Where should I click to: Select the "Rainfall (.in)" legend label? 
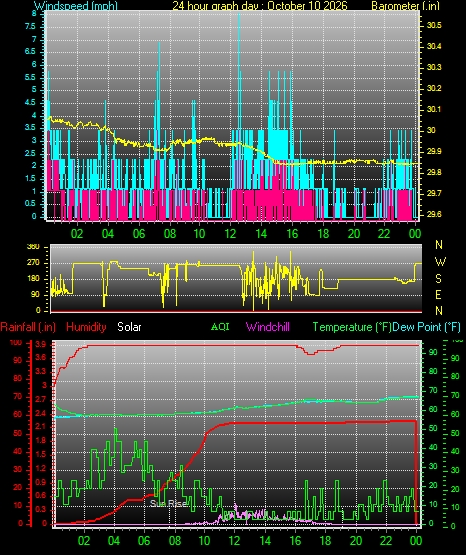(28, 327)
